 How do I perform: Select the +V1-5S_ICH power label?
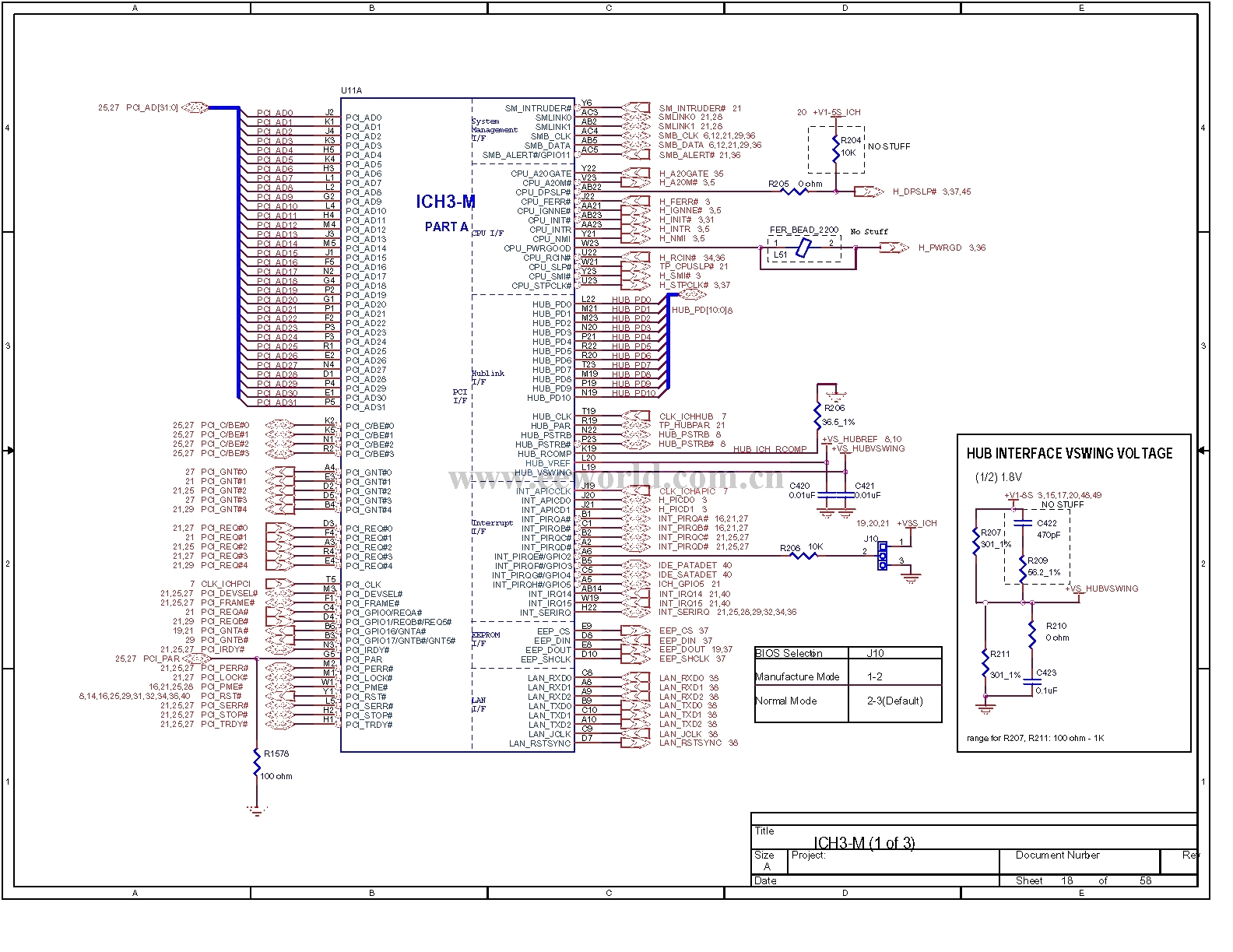(x=837, y=112)
